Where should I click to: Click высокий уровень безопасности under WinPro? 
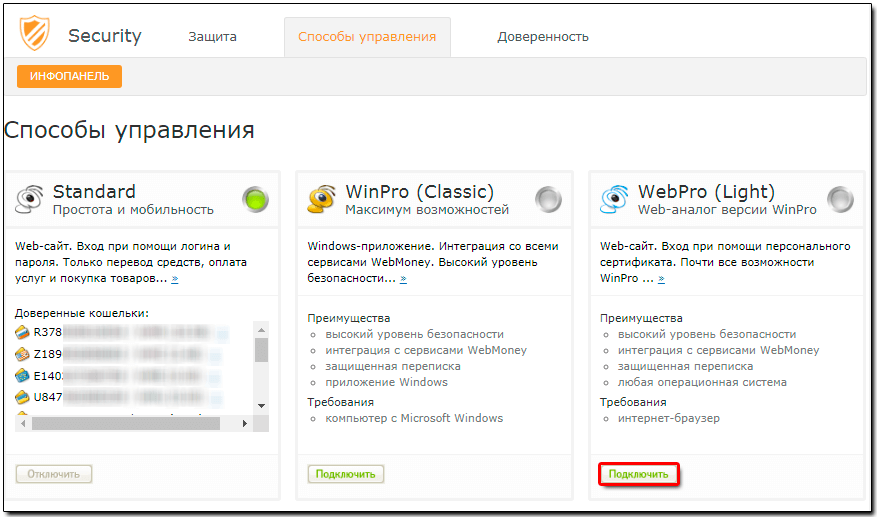click(414, 334)
